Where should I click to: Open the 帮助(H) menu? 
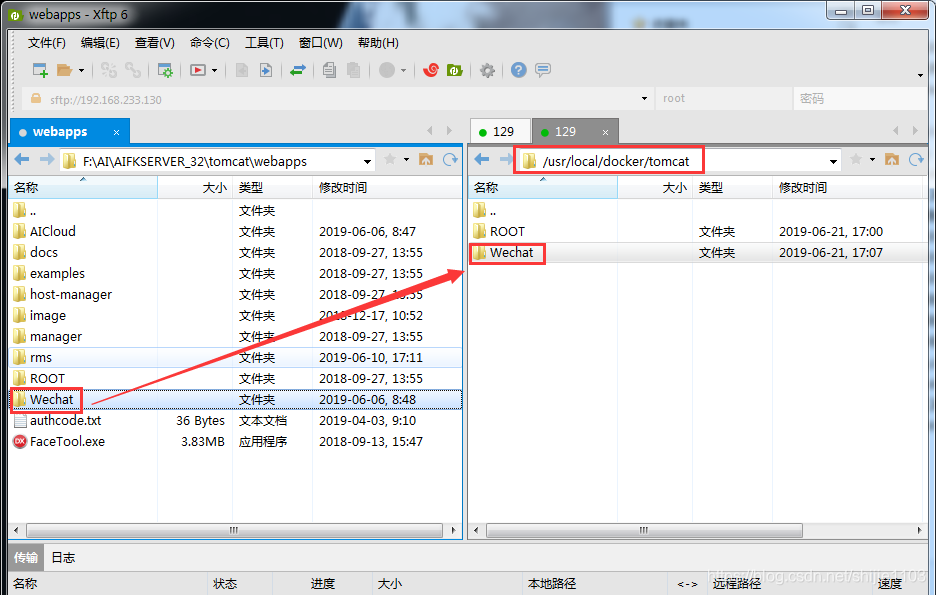[x=378, y=42]
